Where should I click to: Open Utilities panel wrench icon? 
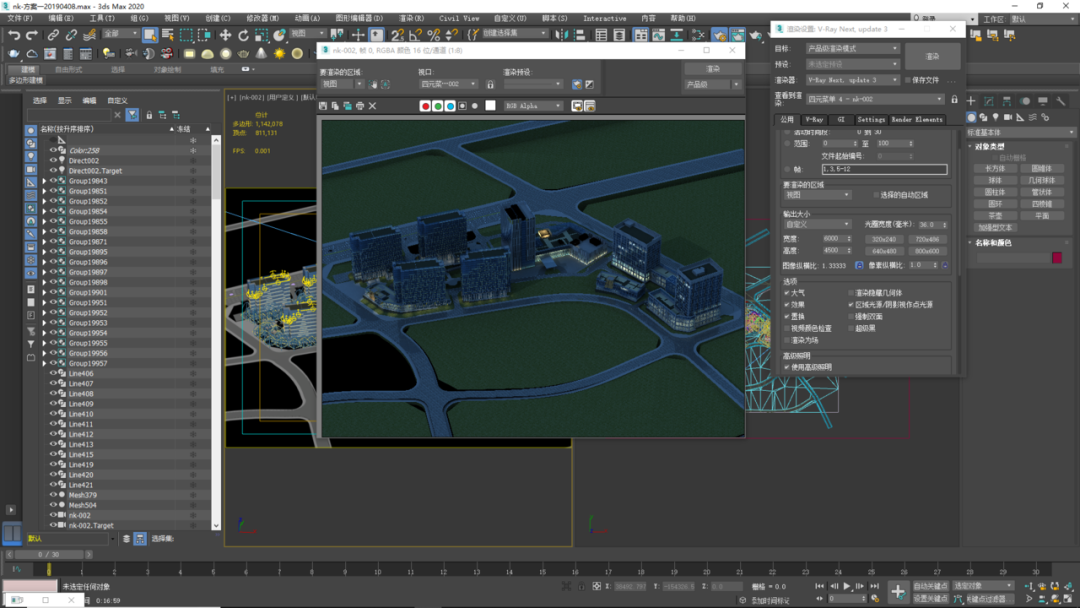click(x=1061, y=101)
